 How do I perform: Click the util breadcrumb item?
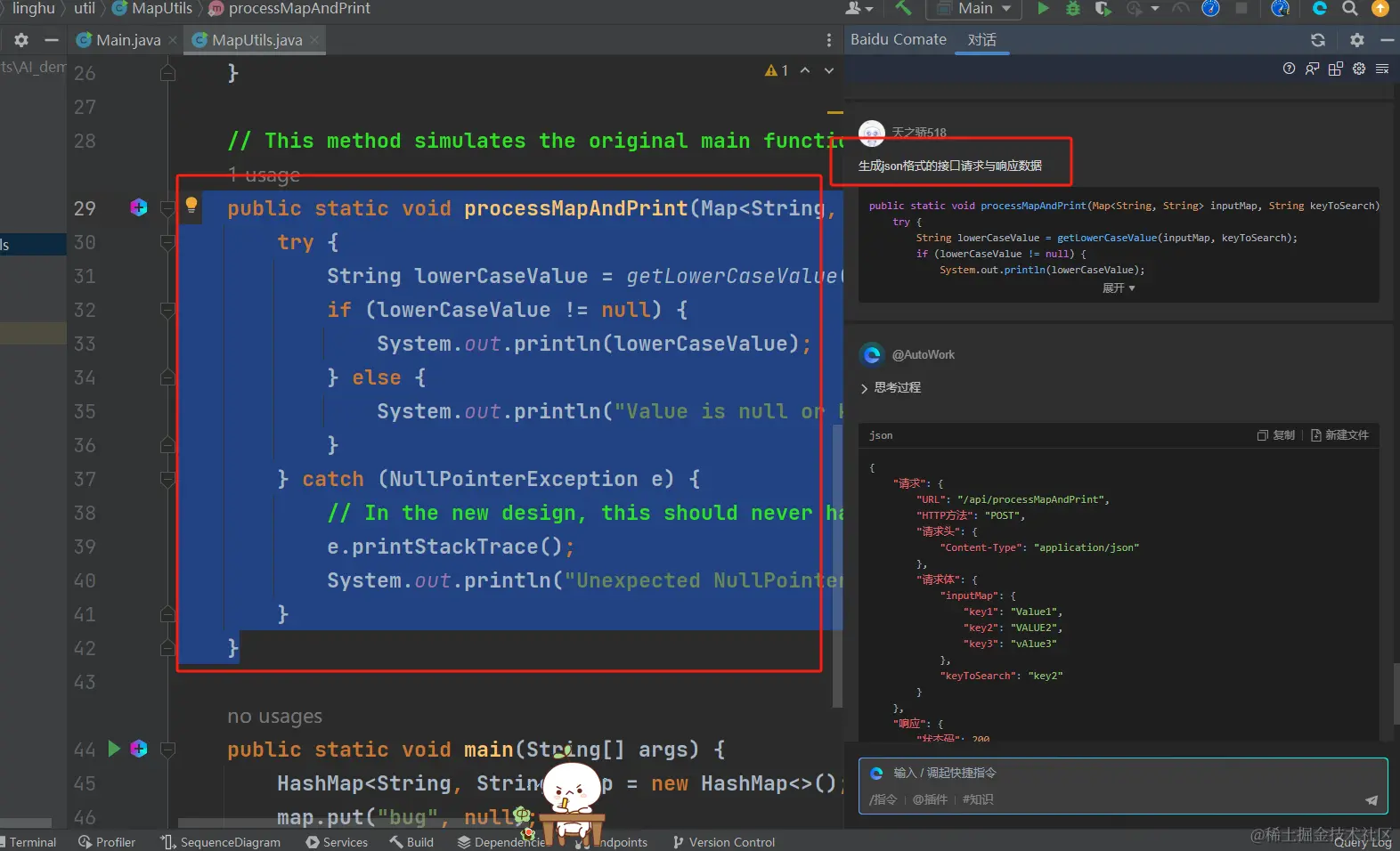84,8
